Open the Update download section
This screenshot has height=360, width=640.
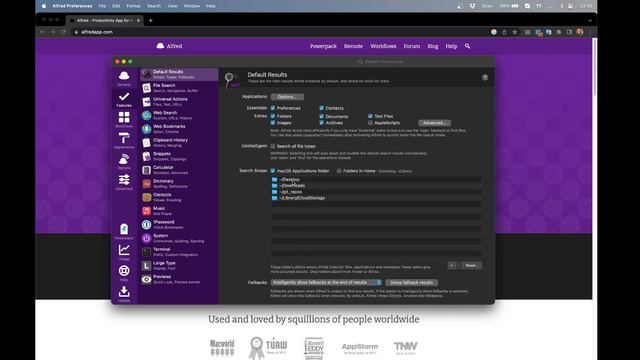click(124, 294)
